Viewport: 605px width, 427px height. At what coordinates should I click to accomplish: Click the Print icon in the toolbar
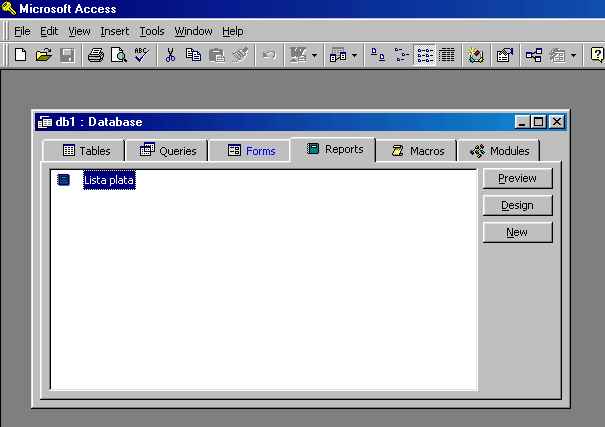point(96,56)
